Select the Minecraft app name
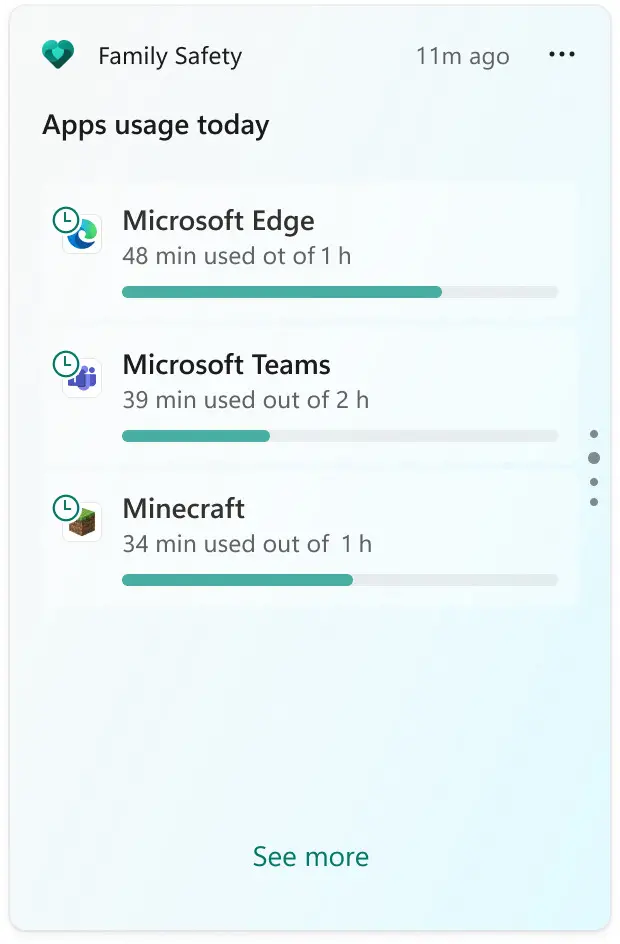Image resolution: width=620 pixels, height=944 pixels. (183, 509)
